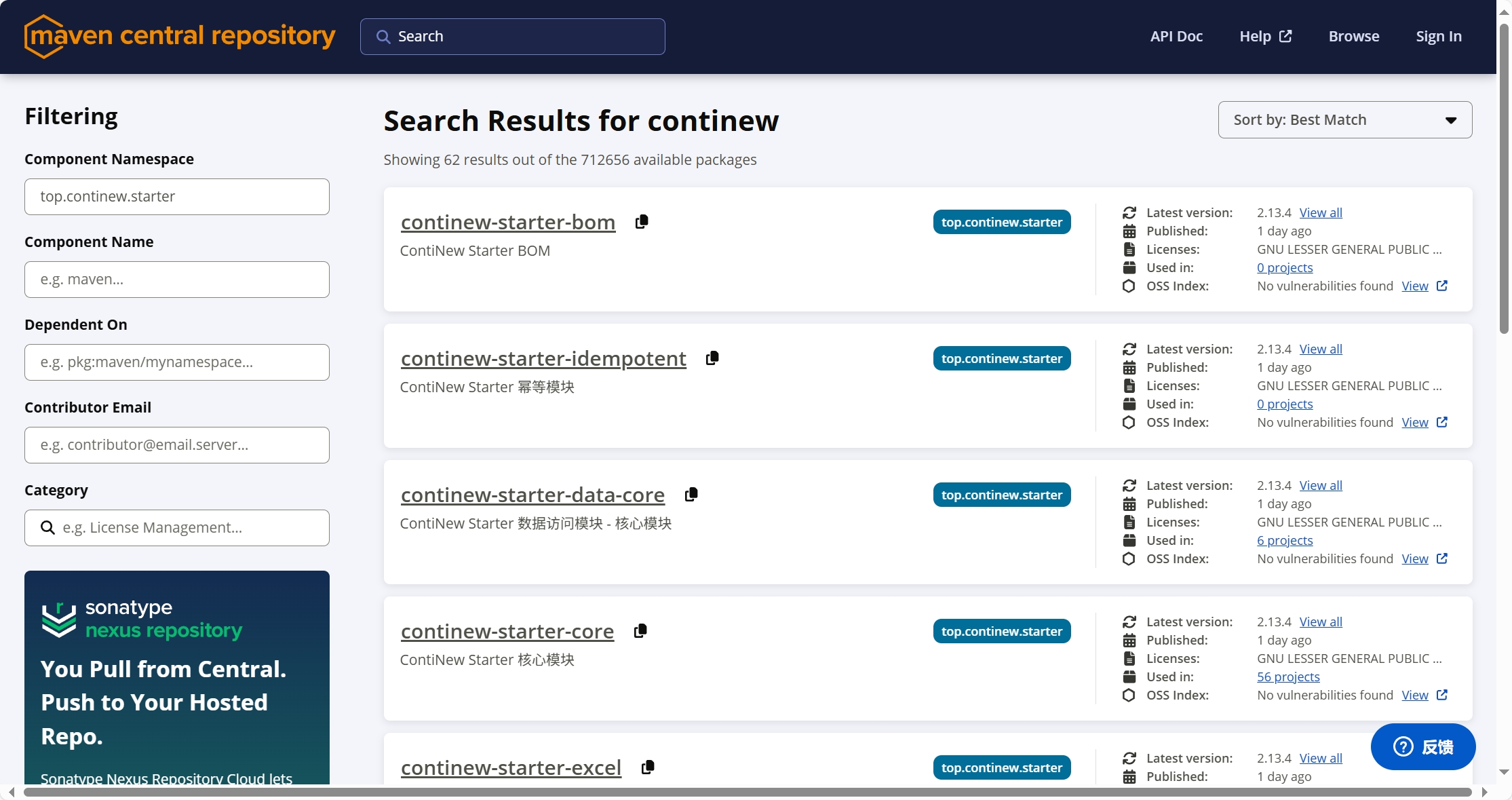Copy continew-starter-core snippet icon
Viewport: 1512px width, 800px height.
pos(640,631)
